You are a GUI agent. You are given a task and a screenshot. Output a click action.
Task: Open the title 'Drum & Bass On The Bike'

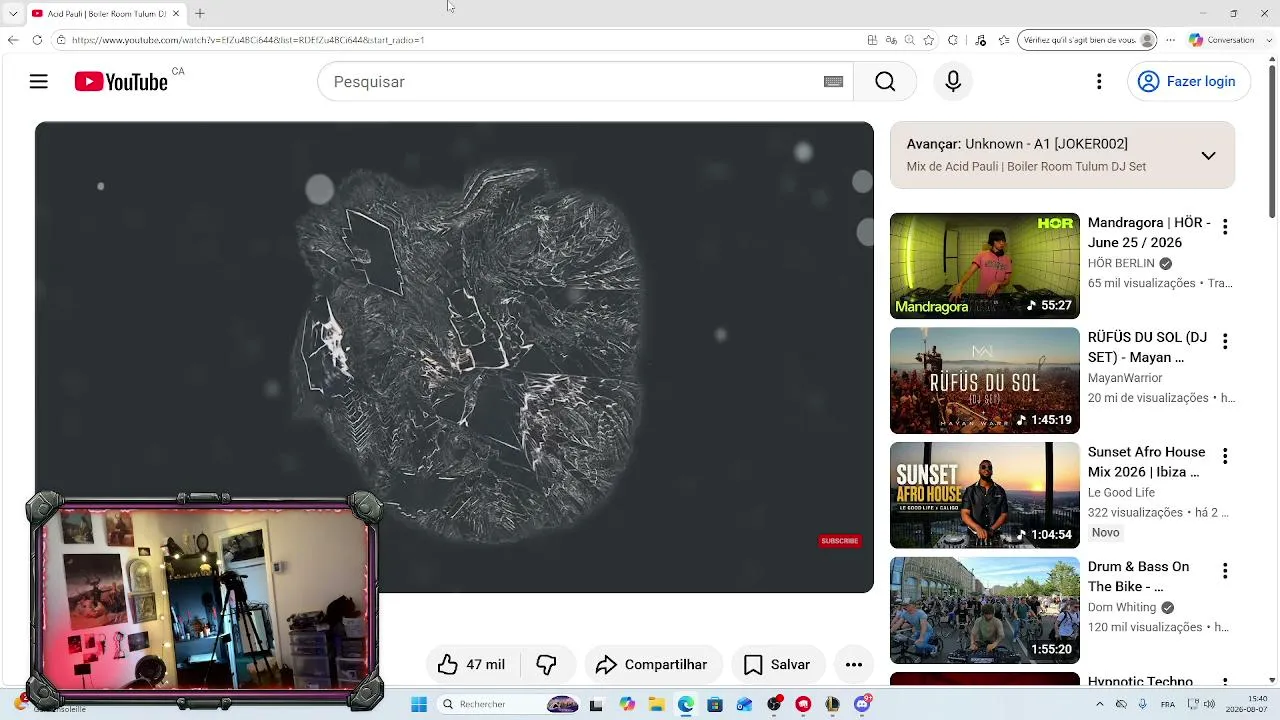tap(1138, 577)
